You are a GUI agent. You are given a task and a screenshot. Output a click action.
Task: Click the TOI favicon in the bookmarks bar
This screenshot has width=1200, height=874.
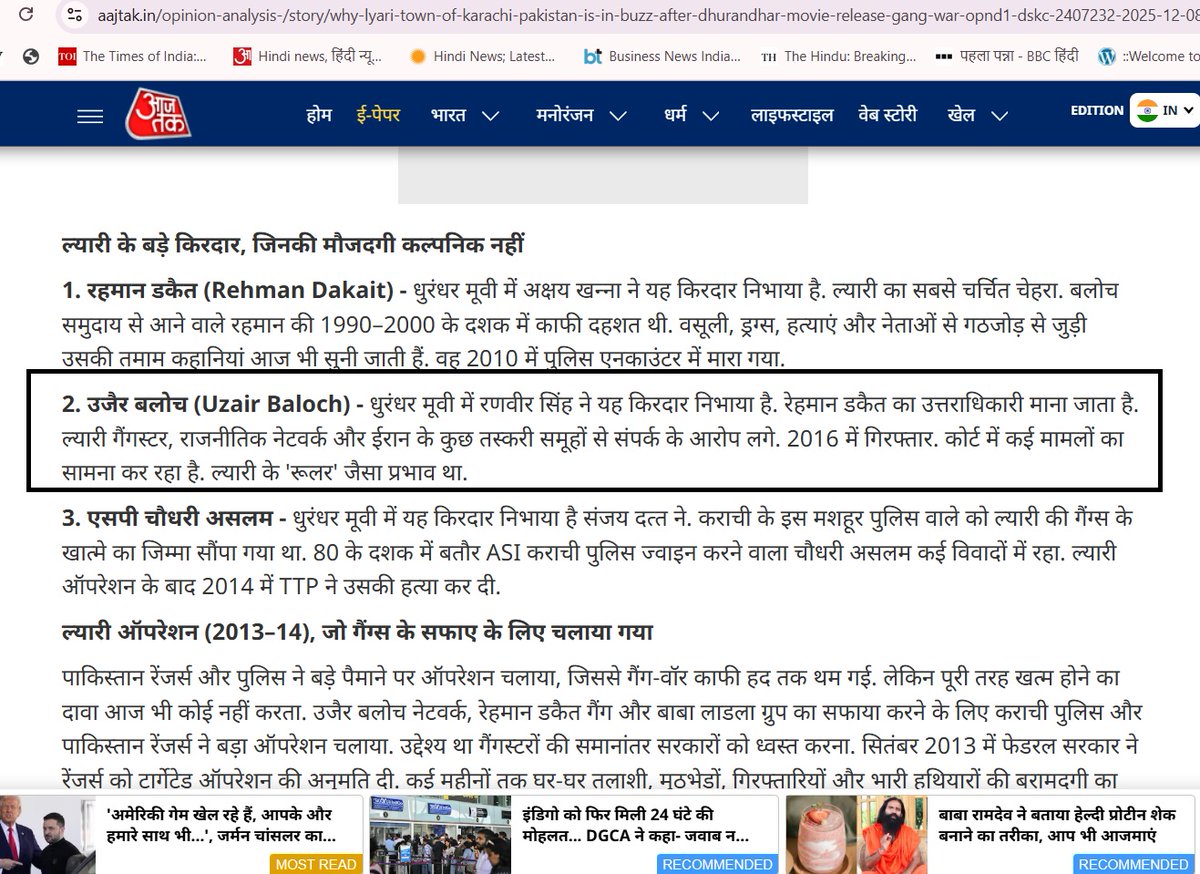[x=67, y=57]
